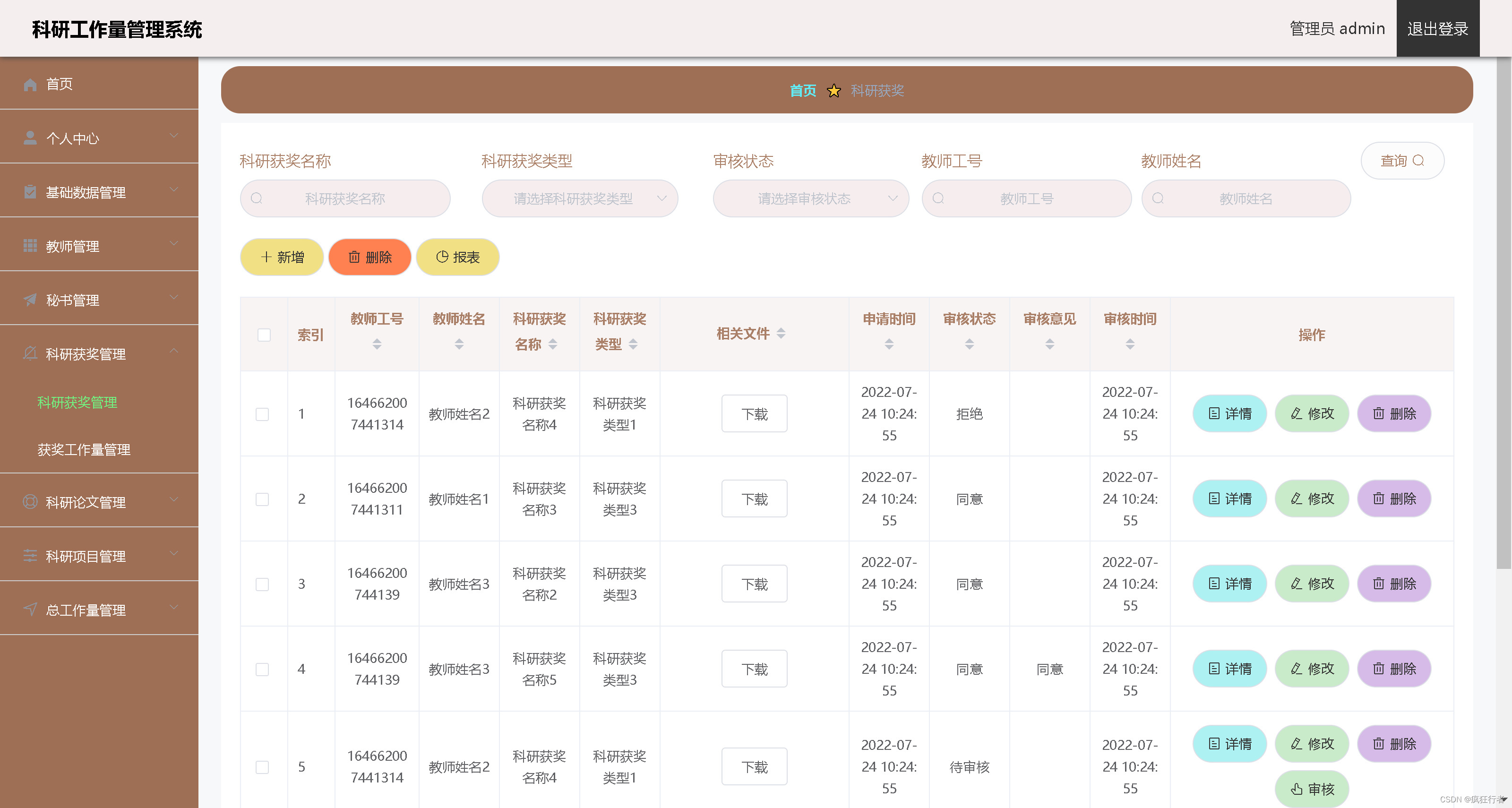Toggle the select-all checkbox in table header
Viewport: 1512px width, 808px height.
pos(264,335)
